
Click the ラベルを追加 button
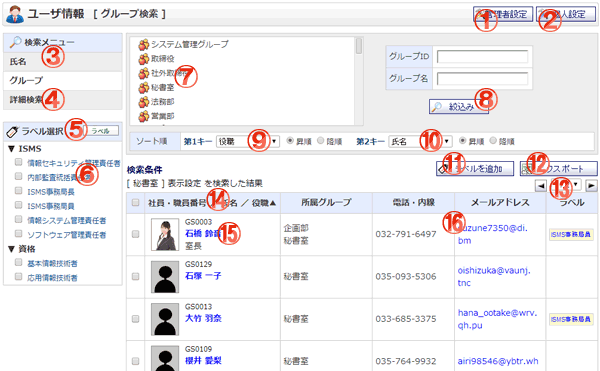point(475,169)
